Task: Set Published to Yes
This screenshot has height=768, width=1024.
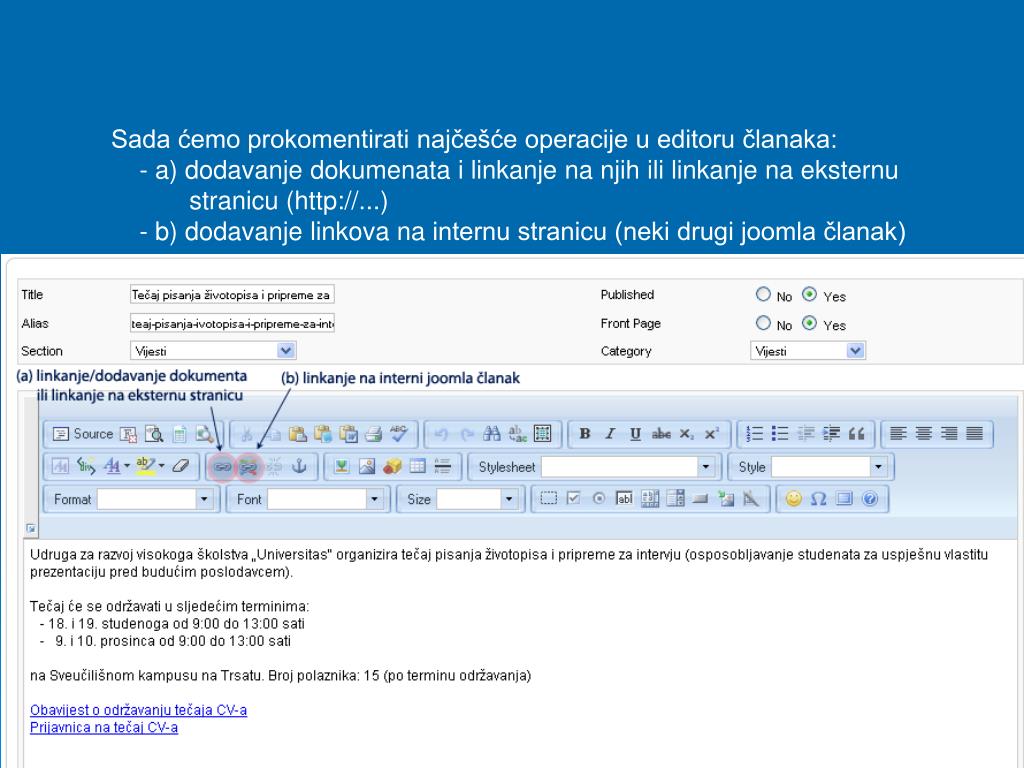Action: click(809, 295)
